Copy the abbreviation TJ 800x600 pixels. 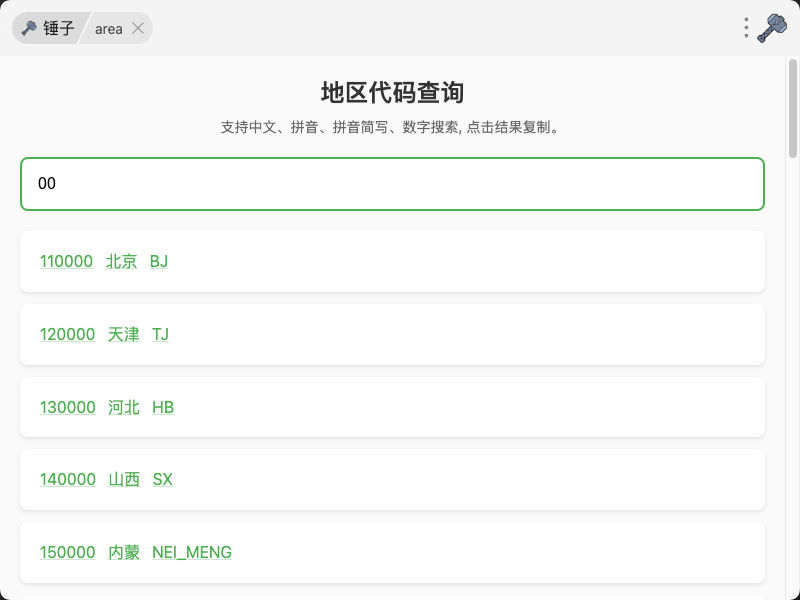160,334
